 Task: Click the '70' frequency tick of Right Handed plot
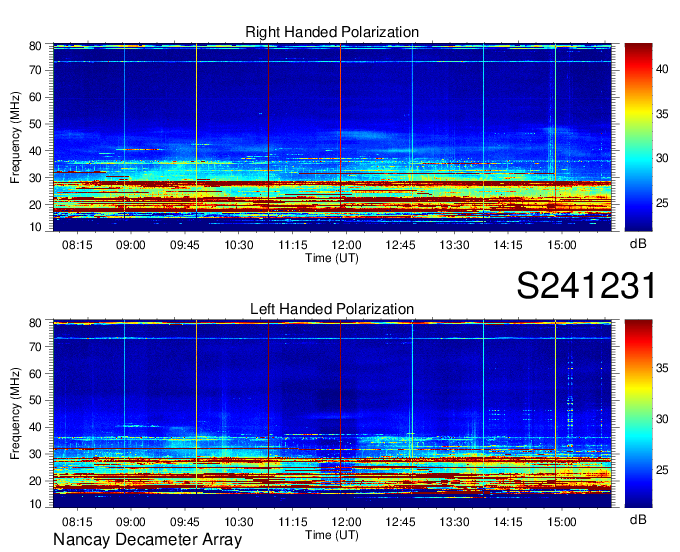point(35,70)
